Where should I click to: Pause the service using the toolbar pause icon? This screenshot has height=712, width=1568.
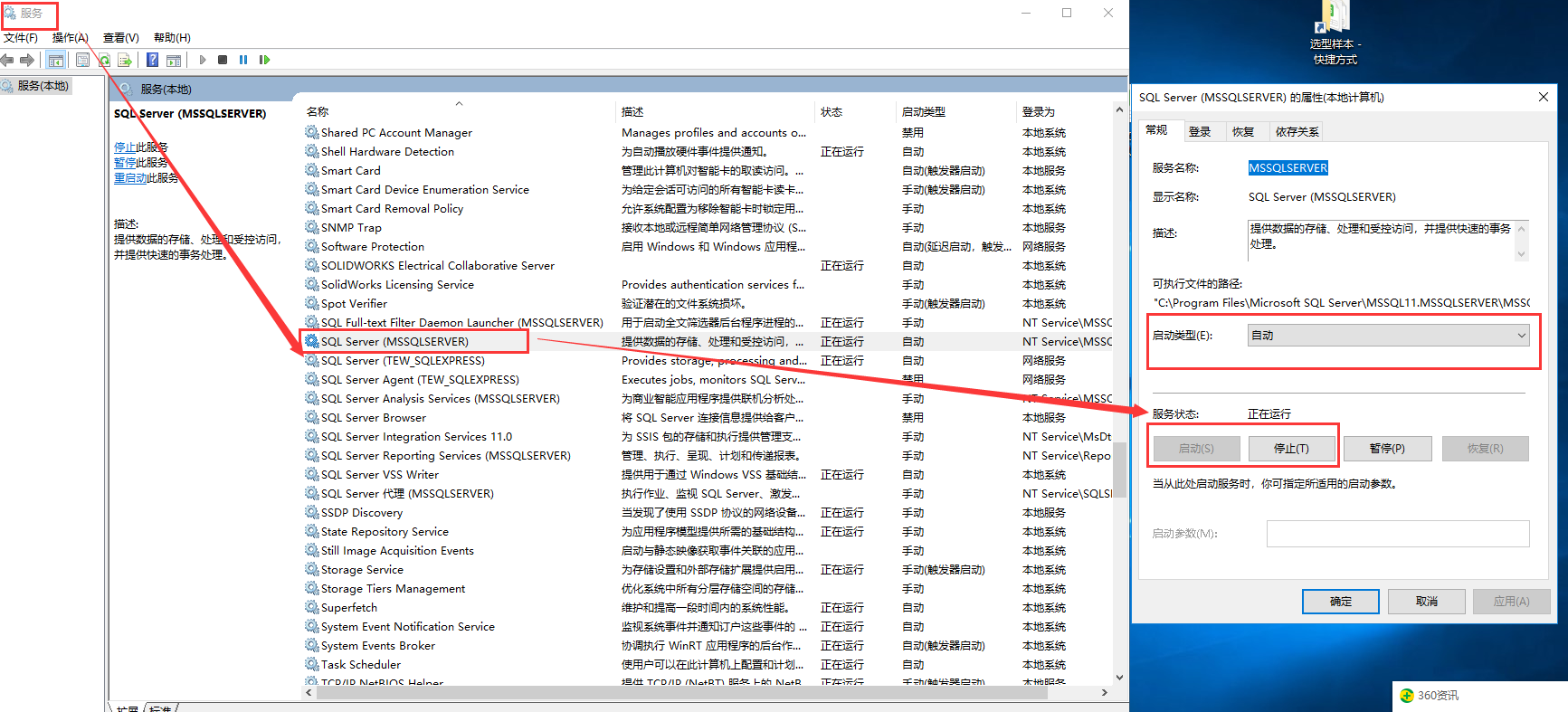tap(243, 60)
